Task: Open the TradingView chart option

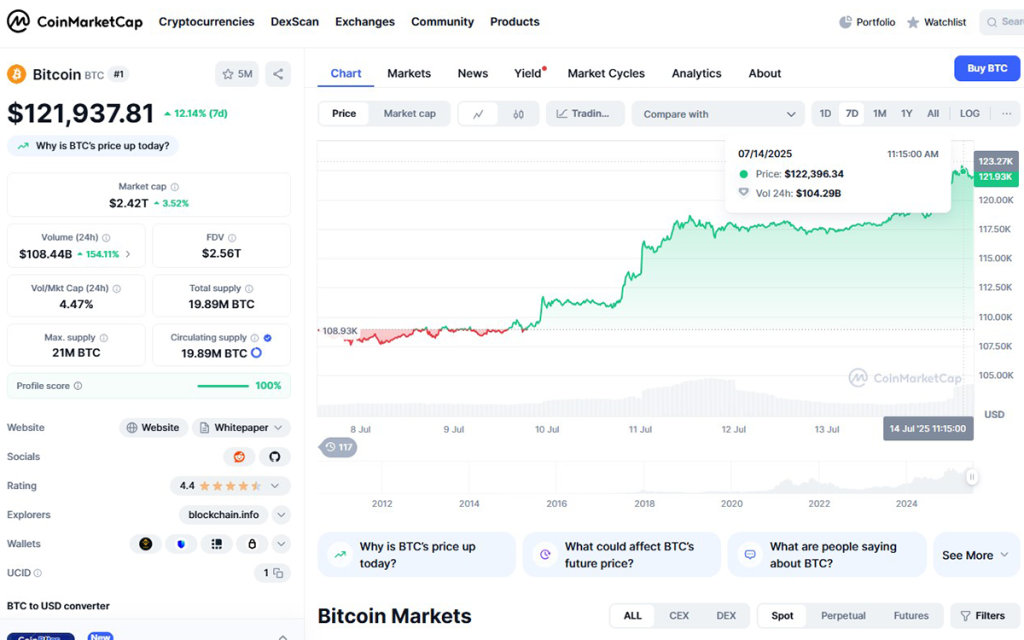Action: point(584,114)
